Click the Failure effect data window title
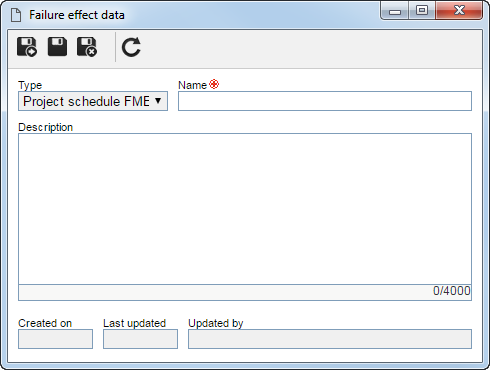The height and width of the screenshot is (370, 490). click(77, 15)
